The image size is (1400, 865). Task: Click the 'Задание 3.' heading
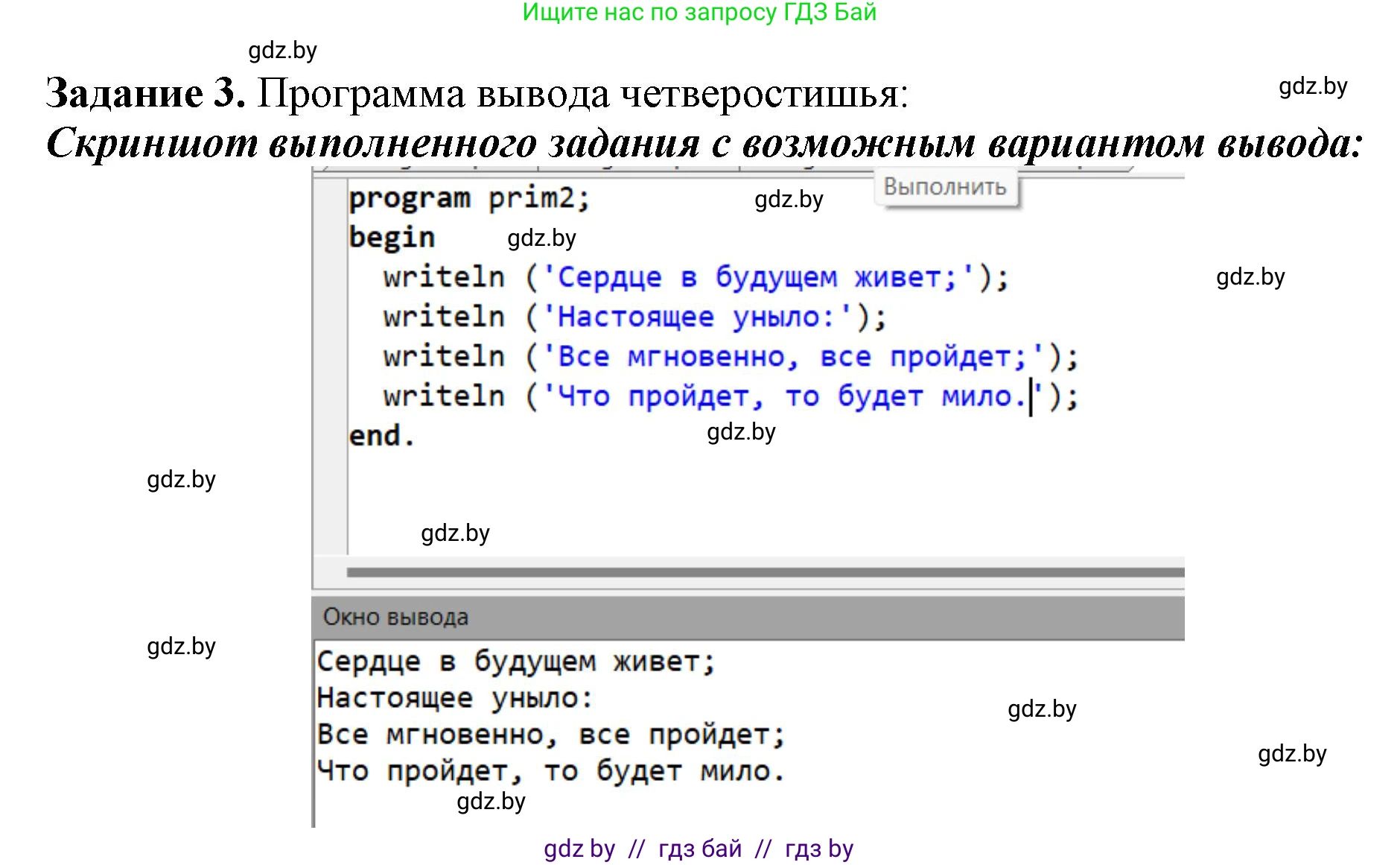pyautogui.click(x=146, y=94)
